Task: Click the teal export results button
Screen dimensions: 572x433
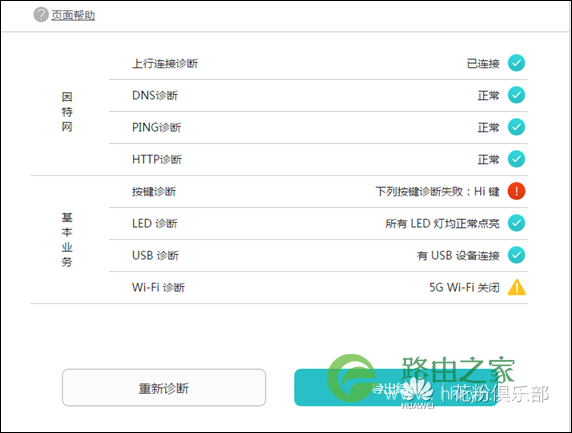Action: (396, 387)
